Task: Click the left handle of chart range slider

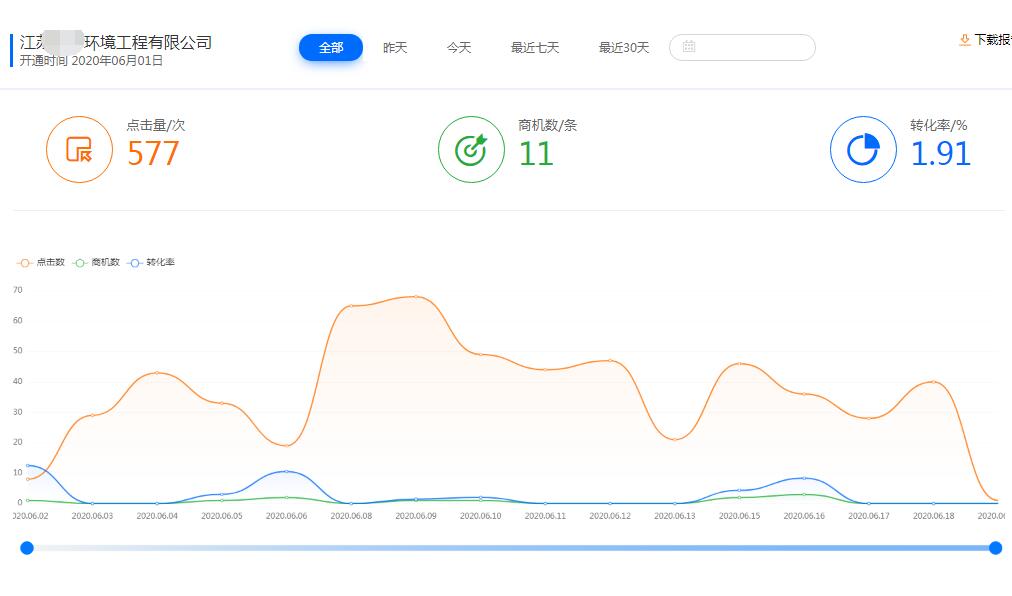Action: 27,548
